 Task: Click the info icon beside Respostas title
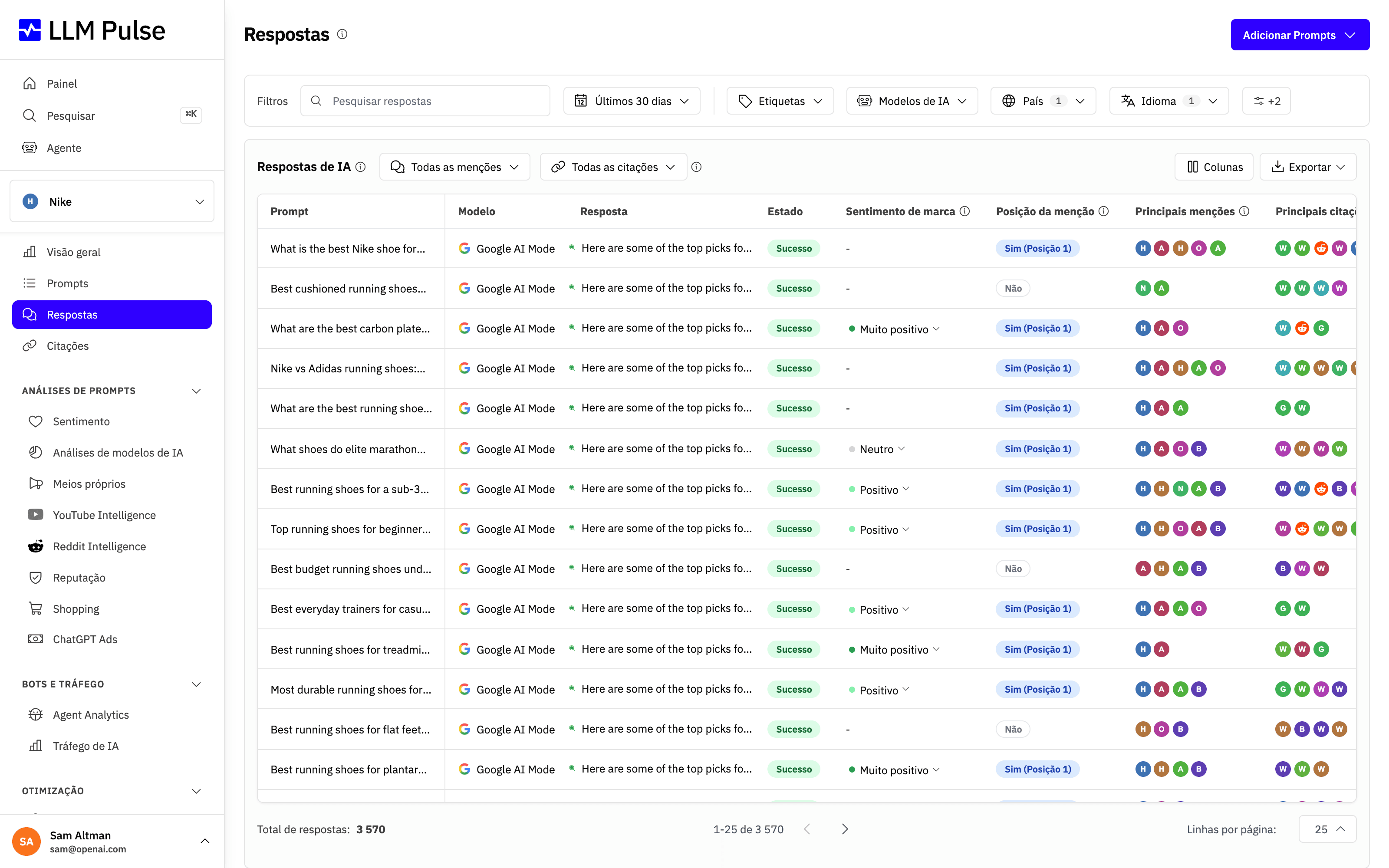click(342, 34)
